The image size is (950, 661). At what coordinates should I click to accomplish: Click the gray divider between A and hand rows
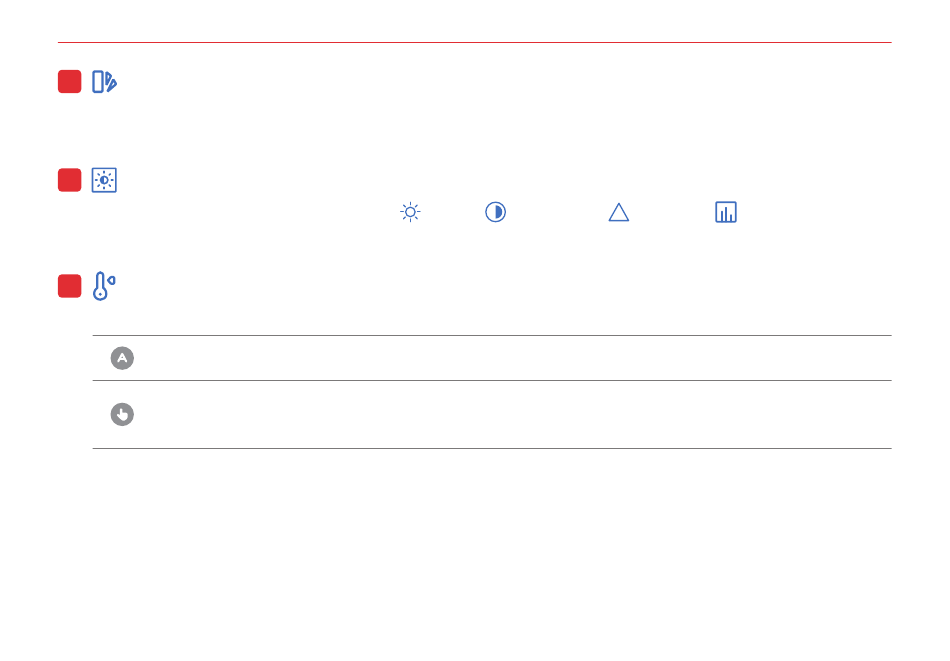click(492, 380)
